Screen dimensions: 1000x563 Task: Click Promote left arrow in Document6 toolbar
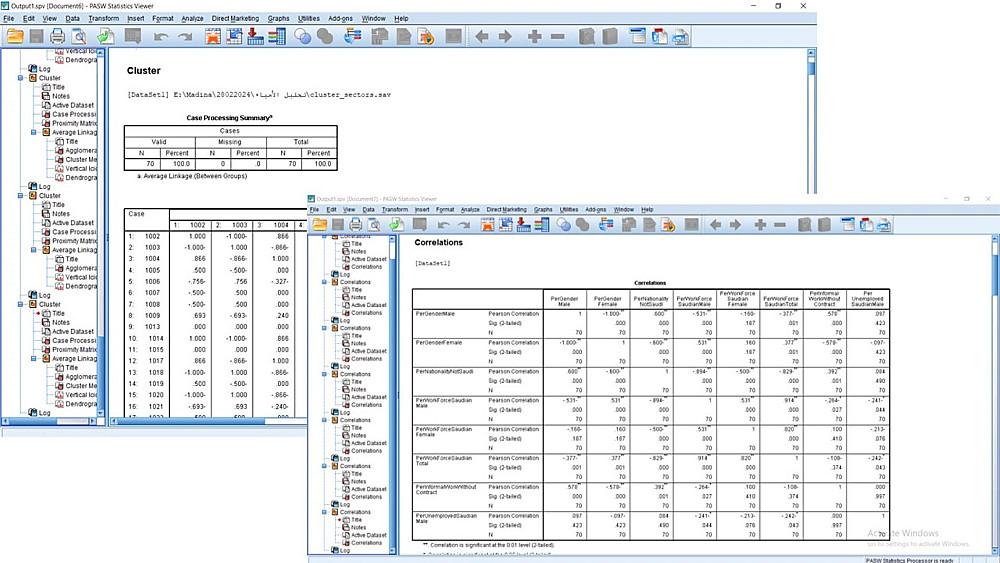(481, 37)
